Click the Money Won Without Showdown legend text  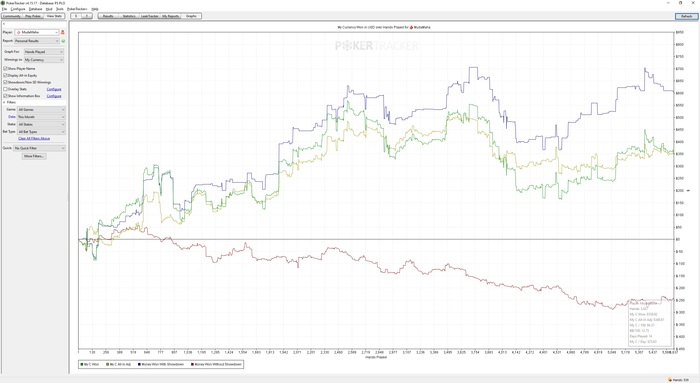tap(218, 364)
